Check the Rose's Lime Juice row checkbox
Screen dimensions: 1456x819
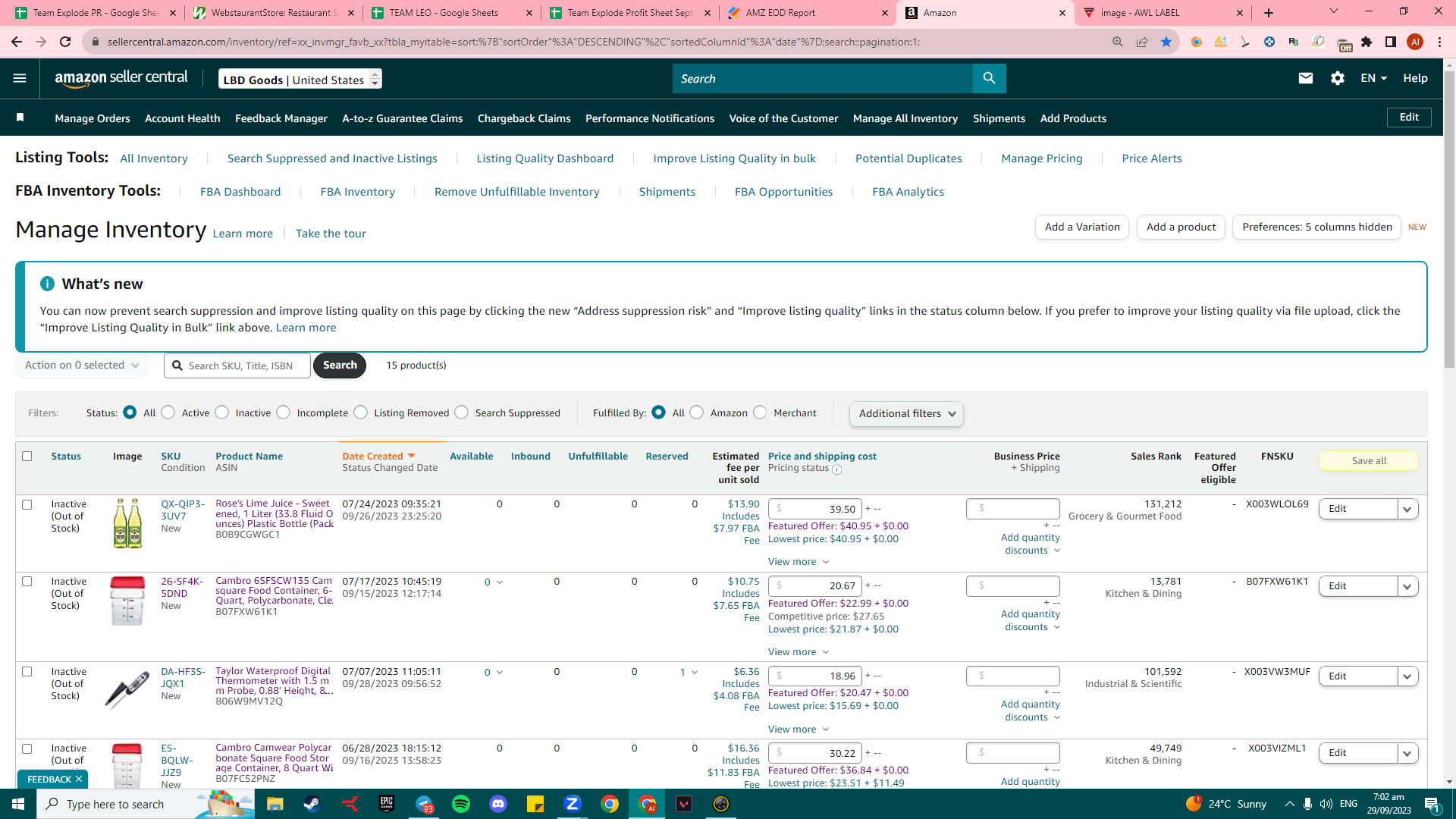pyautogui.click(x=27, y=504)
